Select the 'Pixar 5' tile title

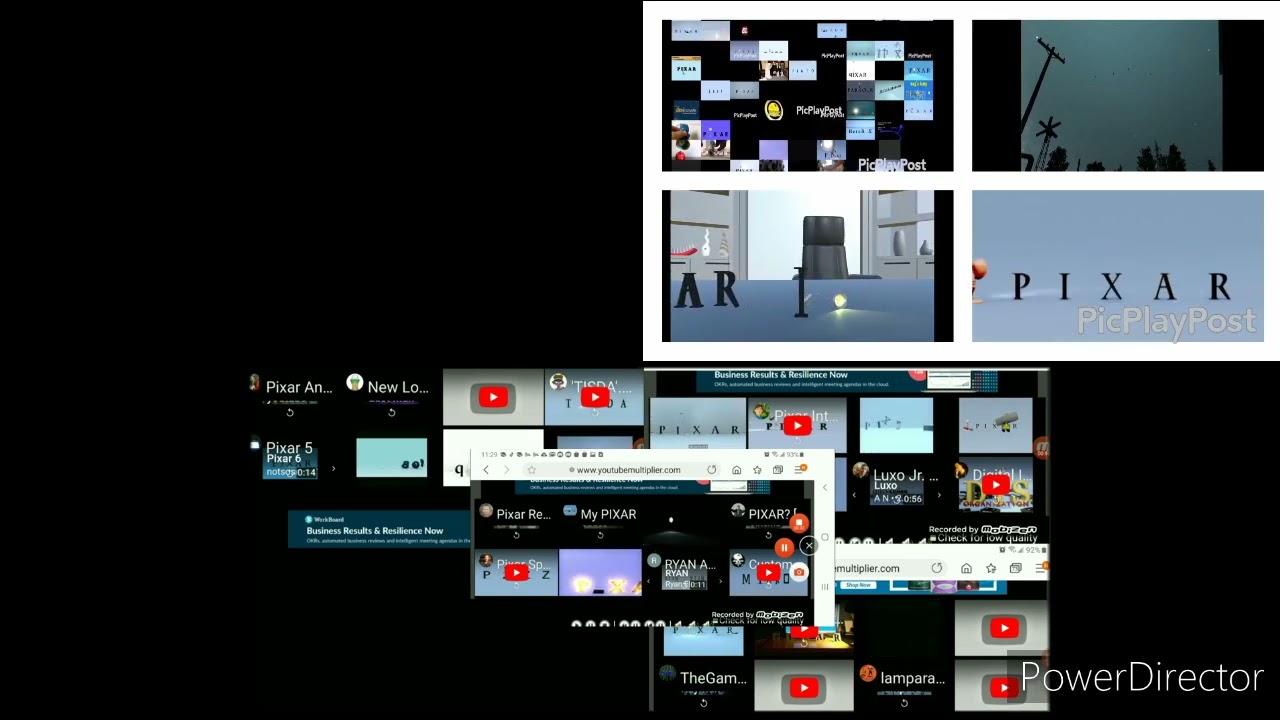pos(289,448)
